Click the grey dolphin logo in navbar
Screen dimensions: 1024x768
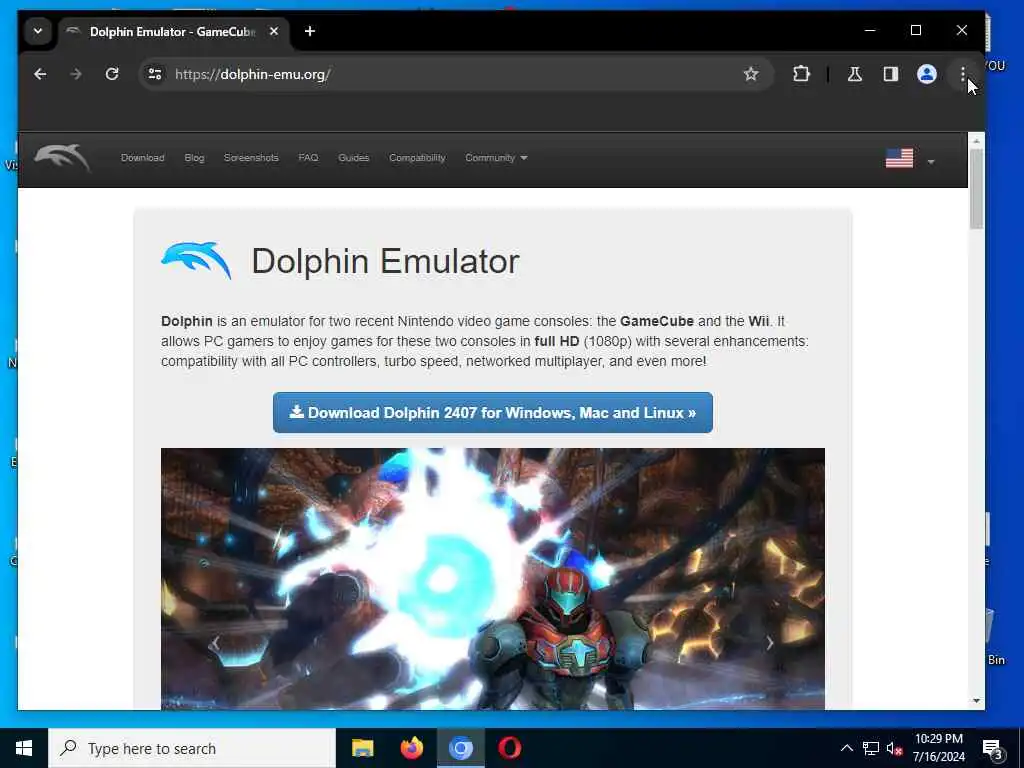(x=62, y=157)
